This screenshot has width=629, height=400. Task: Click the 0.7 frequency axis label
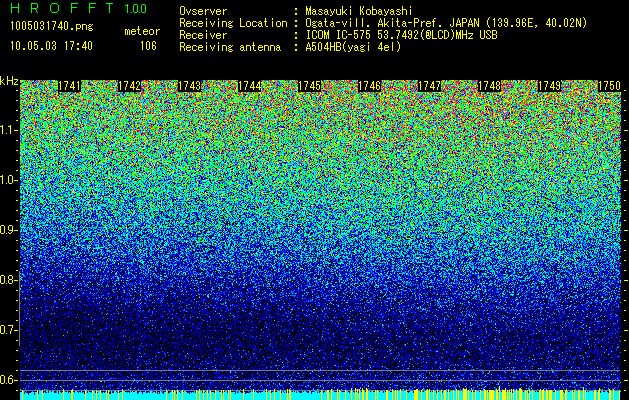click(x=8, y=330)
